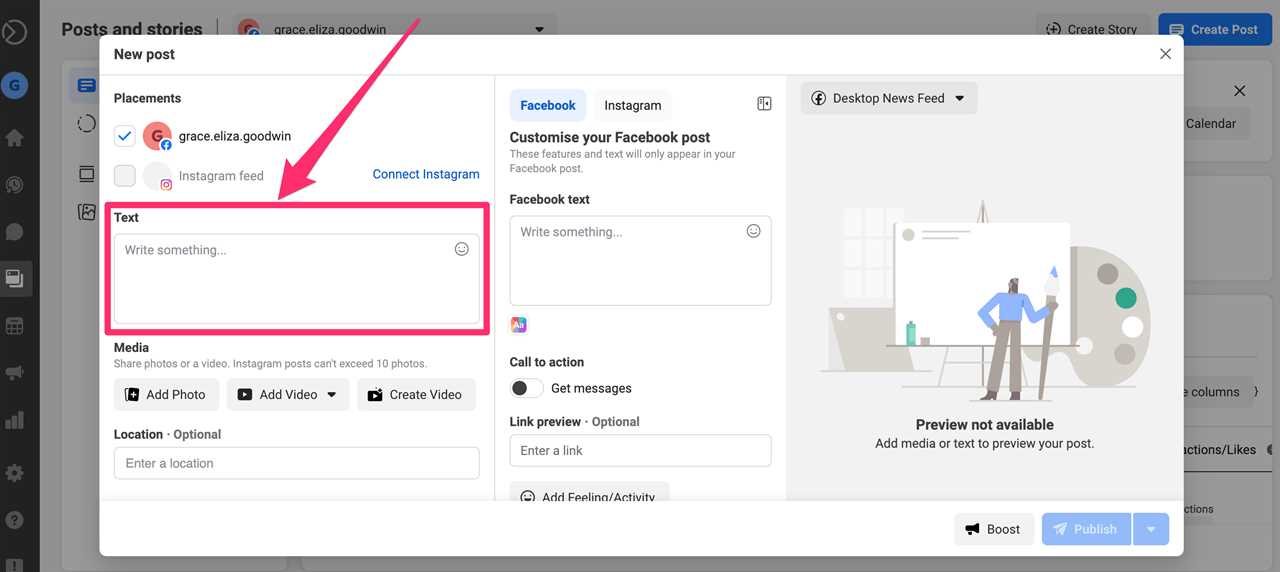
Task: Click Create Post button behind dialog
Action: [x=1214, y=29]
